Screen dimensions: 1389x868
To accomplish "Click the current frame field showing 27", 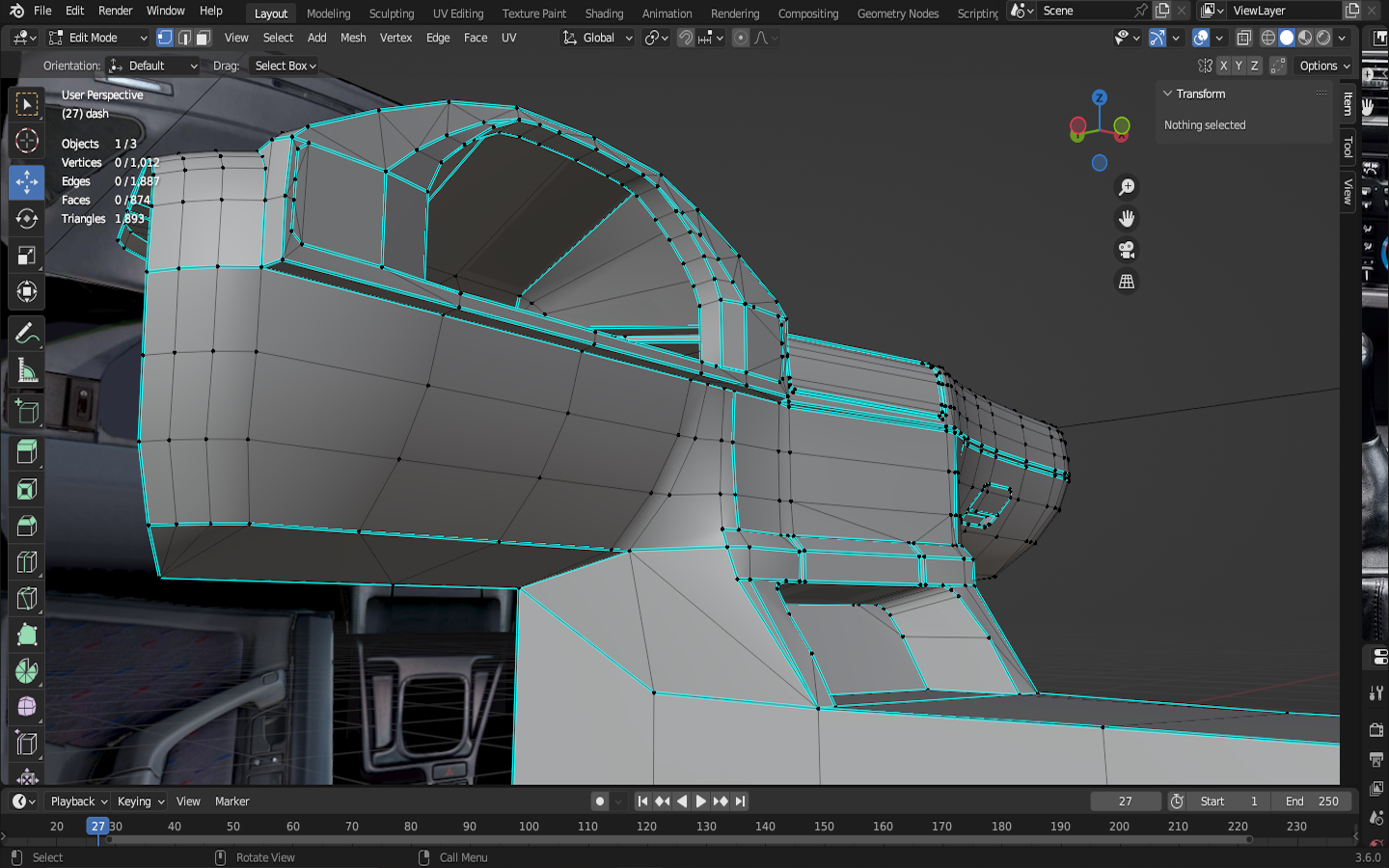I will [x=1125, y=801].
